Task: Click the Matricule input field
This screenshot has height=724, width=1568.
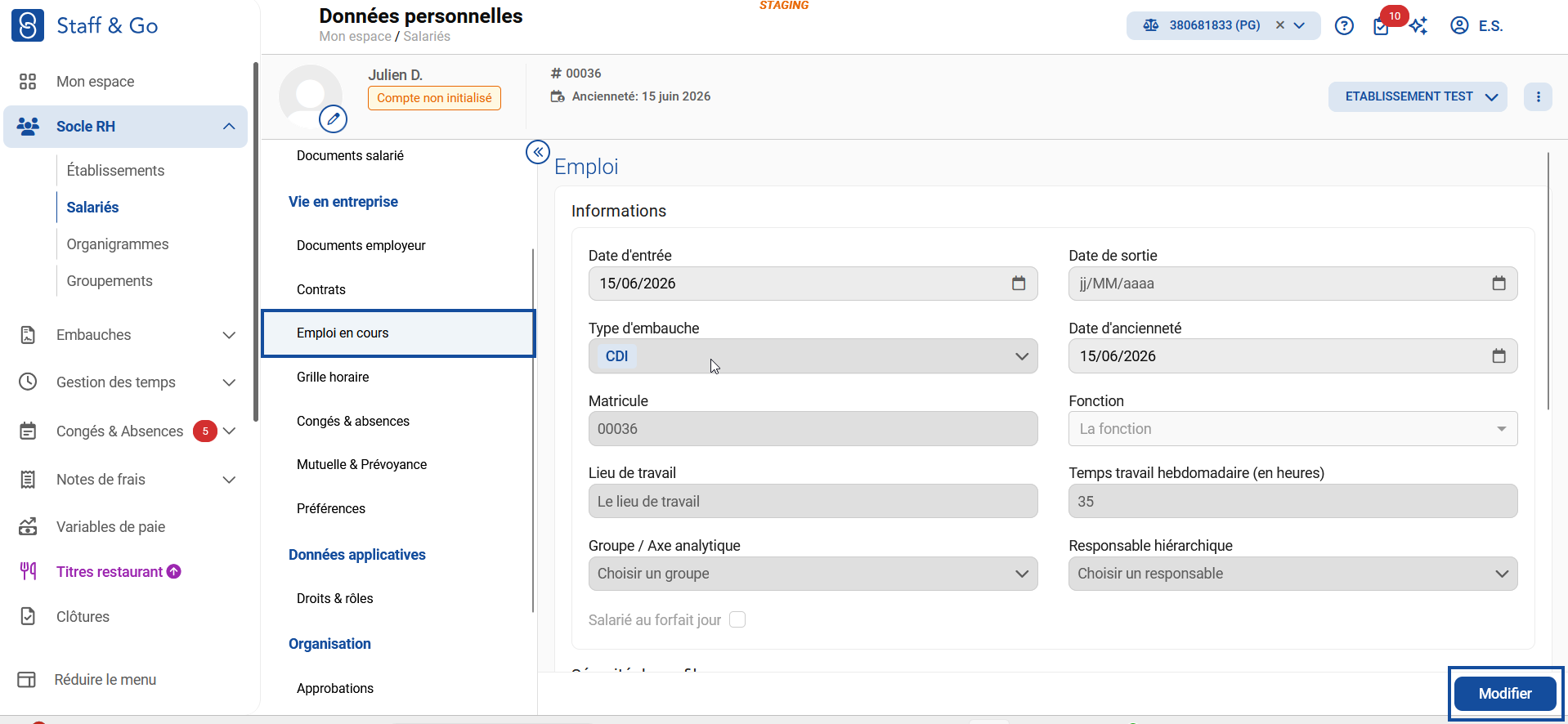Action: [x=813, y=429]
